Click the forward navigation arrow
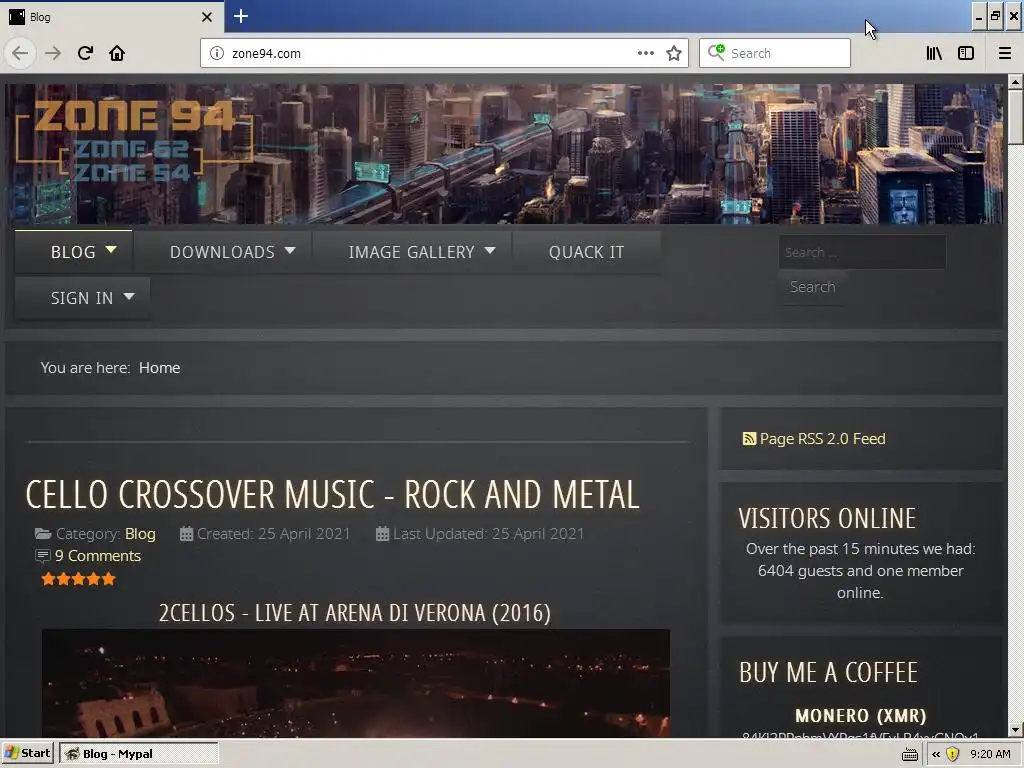 pyautogui.click(x=53, y=53)
